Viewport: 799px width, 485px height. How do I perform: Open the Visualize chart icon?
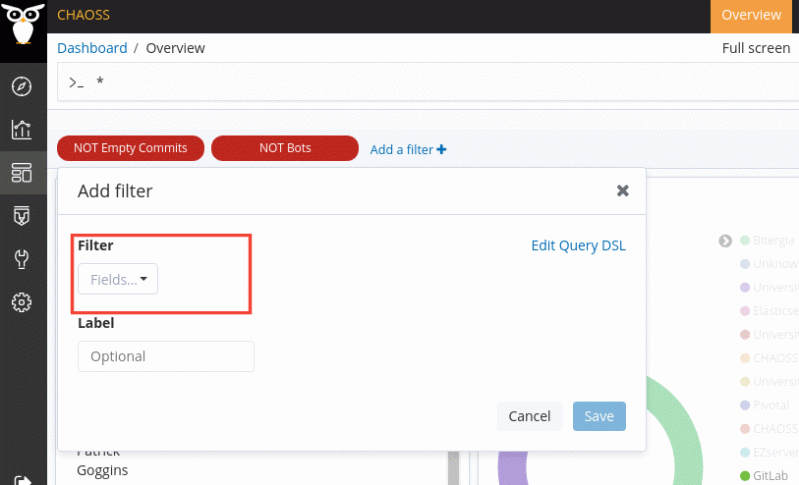click(x=21, y=129)
